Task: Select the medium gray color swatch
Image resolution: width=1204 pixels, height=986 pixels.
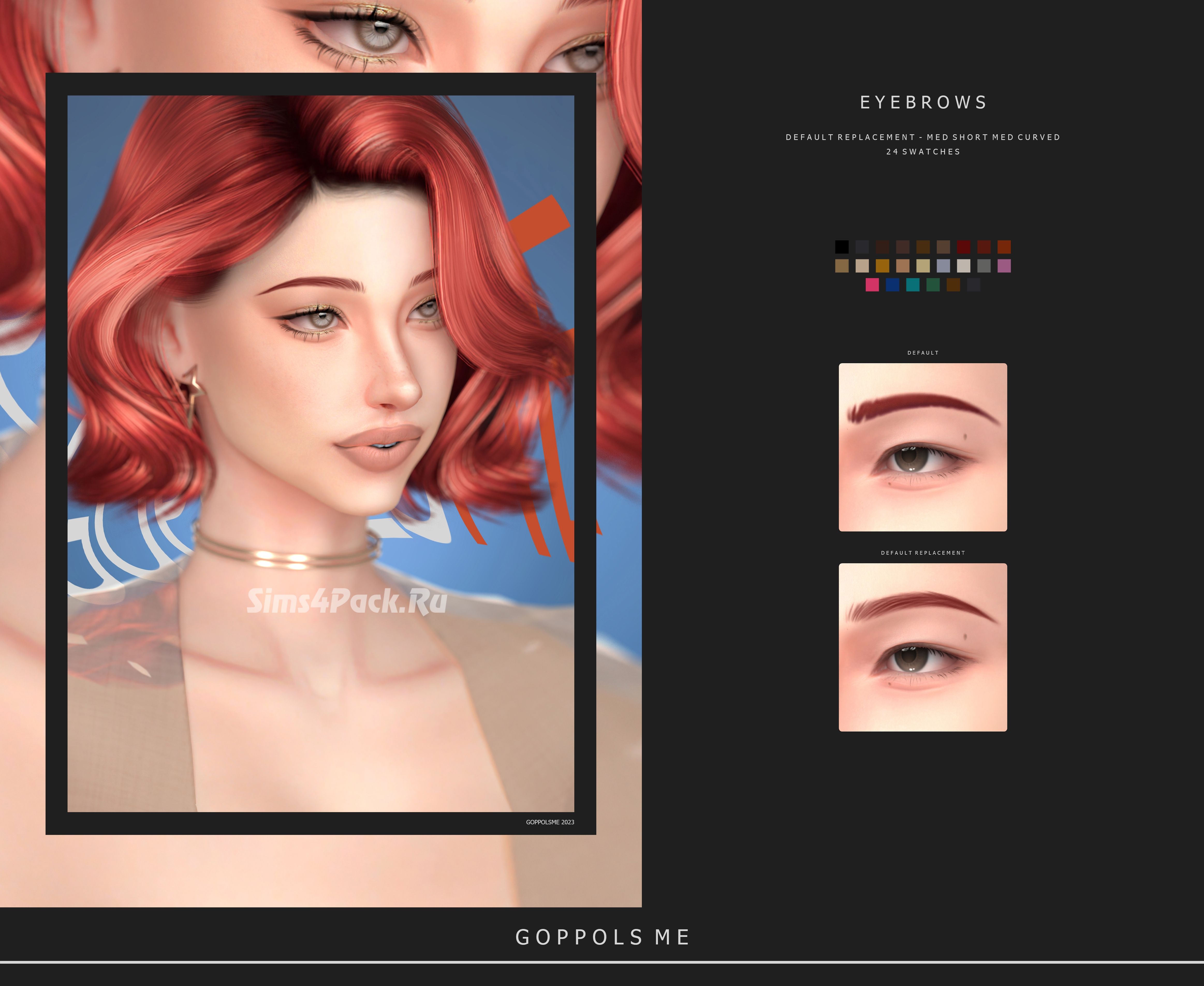Action: (983, 266)
